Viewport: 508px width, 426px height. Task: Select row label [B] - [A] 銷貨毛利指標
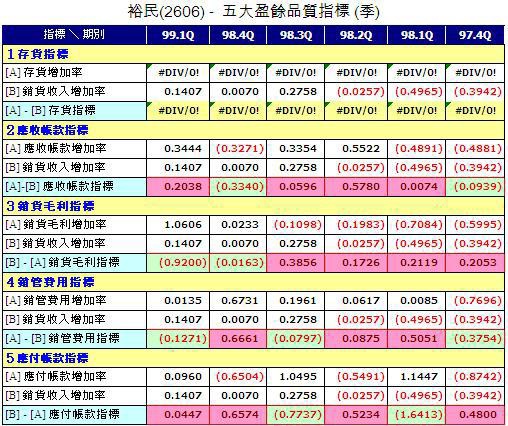[74, 263]
